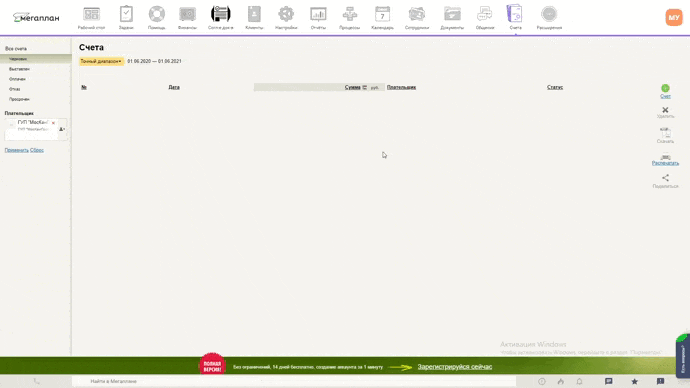
Task: Click the info circle icon in bottom bar
Action: 542,381
